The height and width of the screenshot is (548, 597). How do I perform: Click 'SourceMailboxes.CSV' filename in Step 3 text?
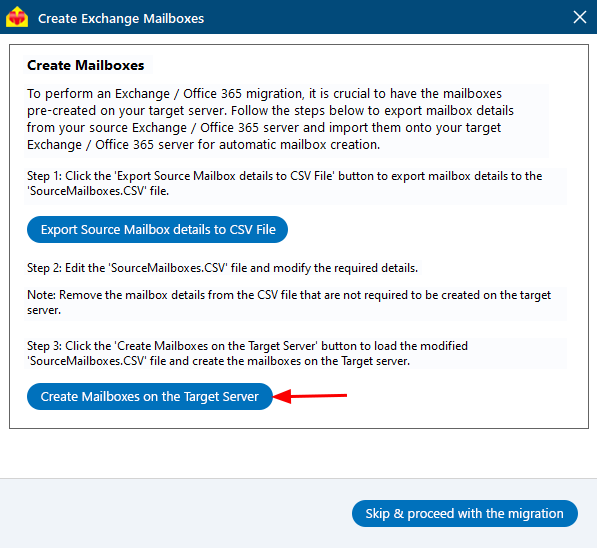(87, 361)
